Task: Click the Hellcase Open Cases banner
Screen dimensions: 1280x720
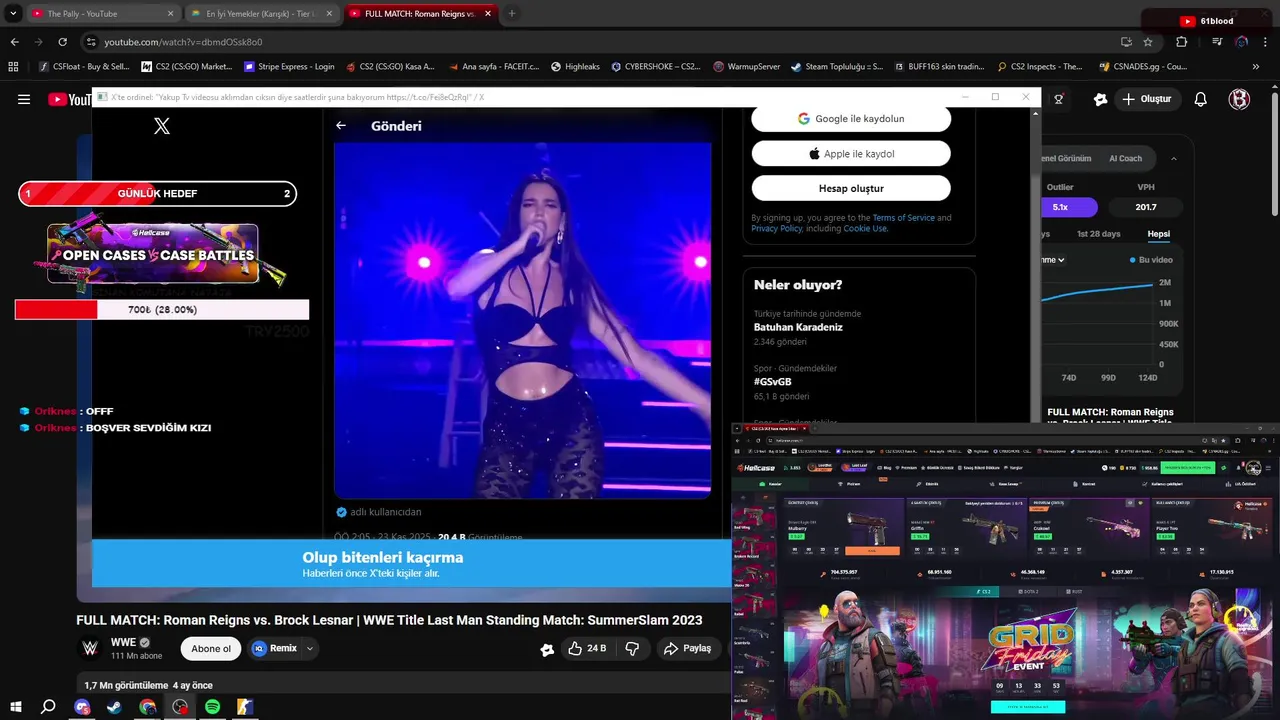Action: coord(152,254)
